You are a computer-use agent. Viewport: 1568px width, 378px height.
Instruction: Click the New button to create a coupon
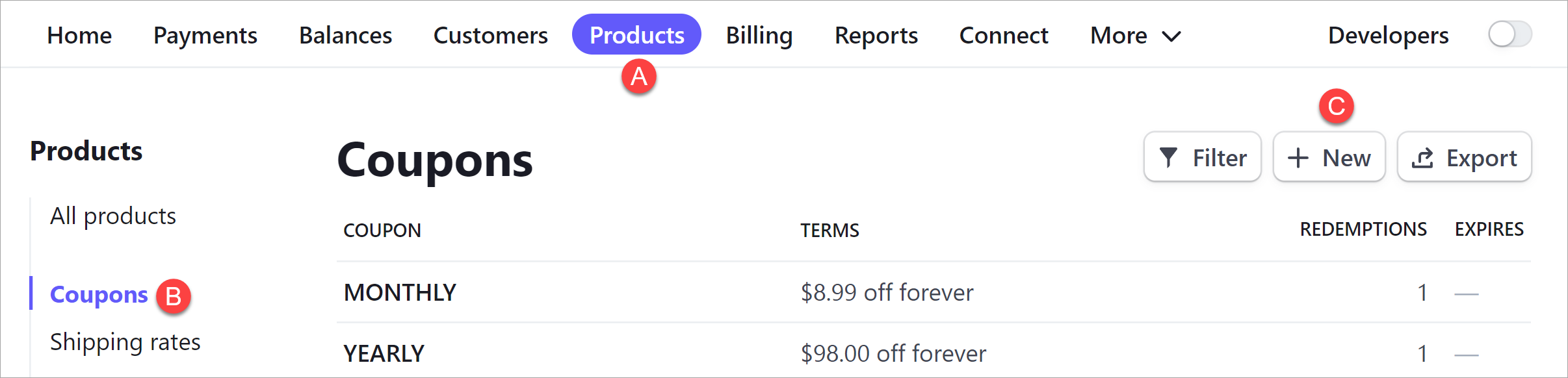pyautogui.click(x=1329, y=157)
